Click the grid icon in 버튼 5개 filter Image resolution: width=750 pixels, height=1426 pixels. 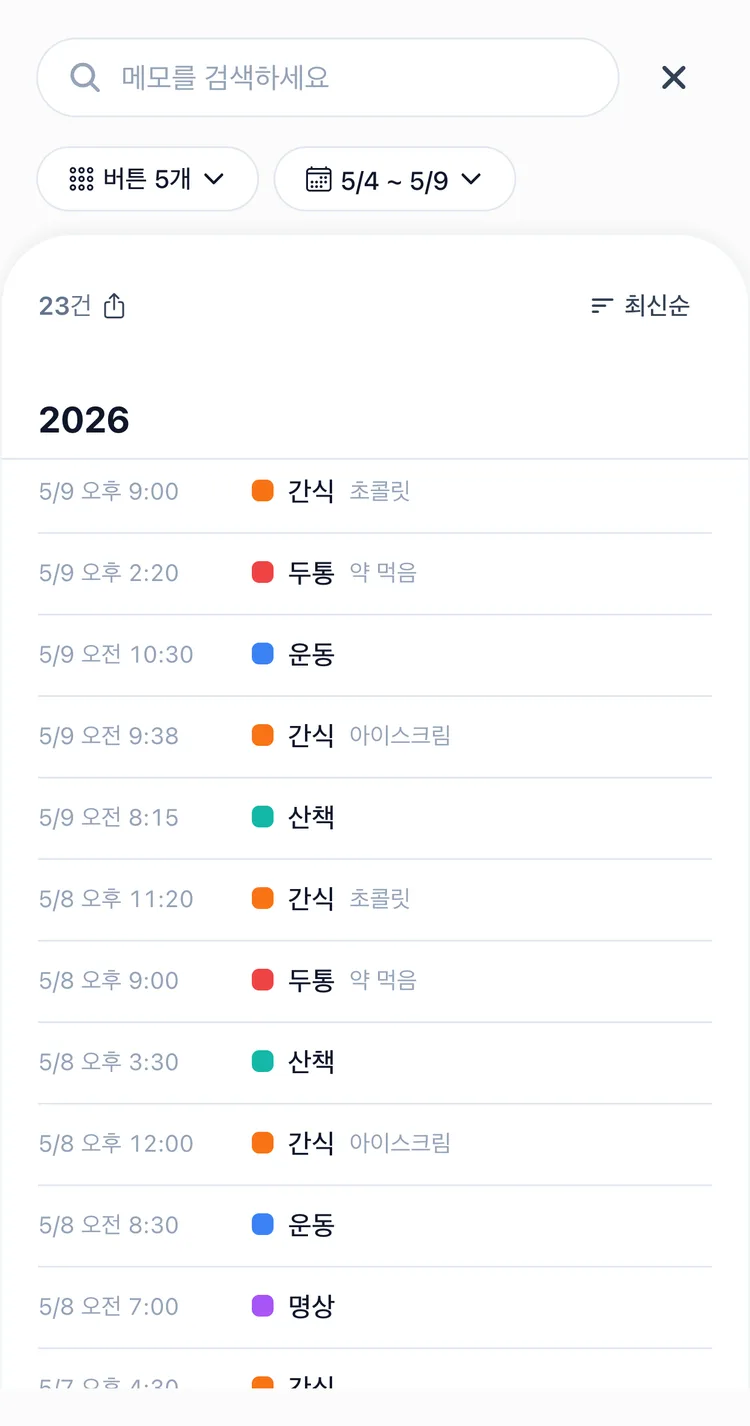click(x=81, y=179)
